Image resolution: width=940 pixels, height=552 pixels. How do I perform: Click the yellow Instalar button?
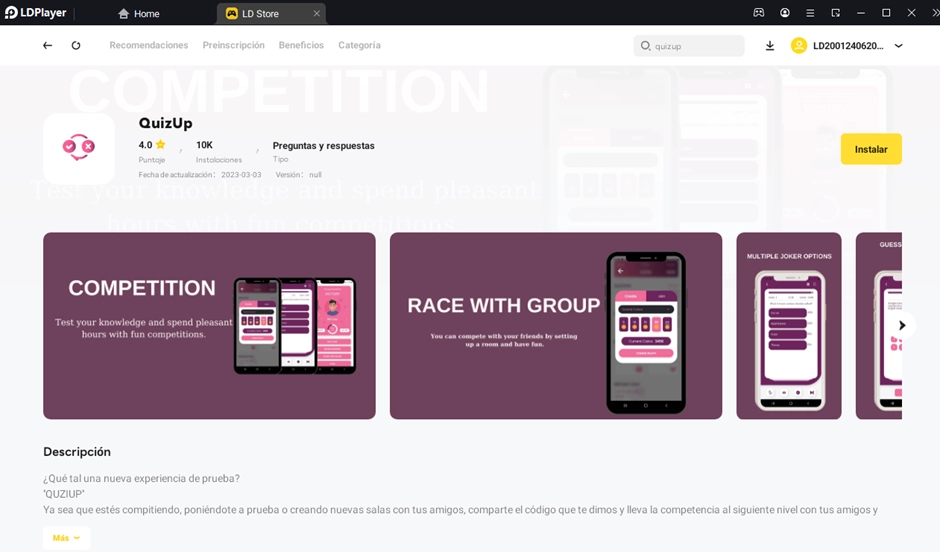870,149
